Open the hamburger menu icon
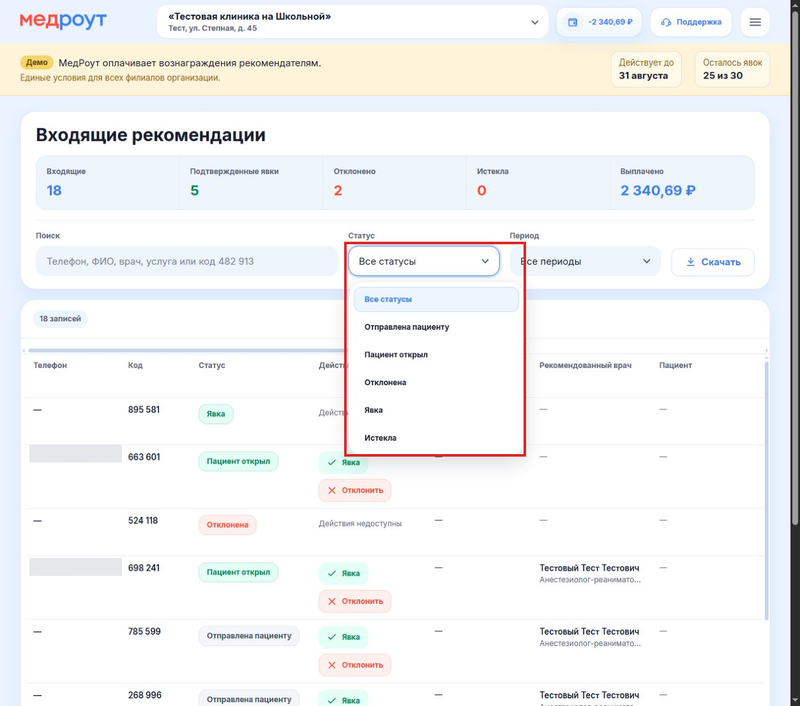Image resolution: width=800 pixels, height=706 pixels. point(755,22)
